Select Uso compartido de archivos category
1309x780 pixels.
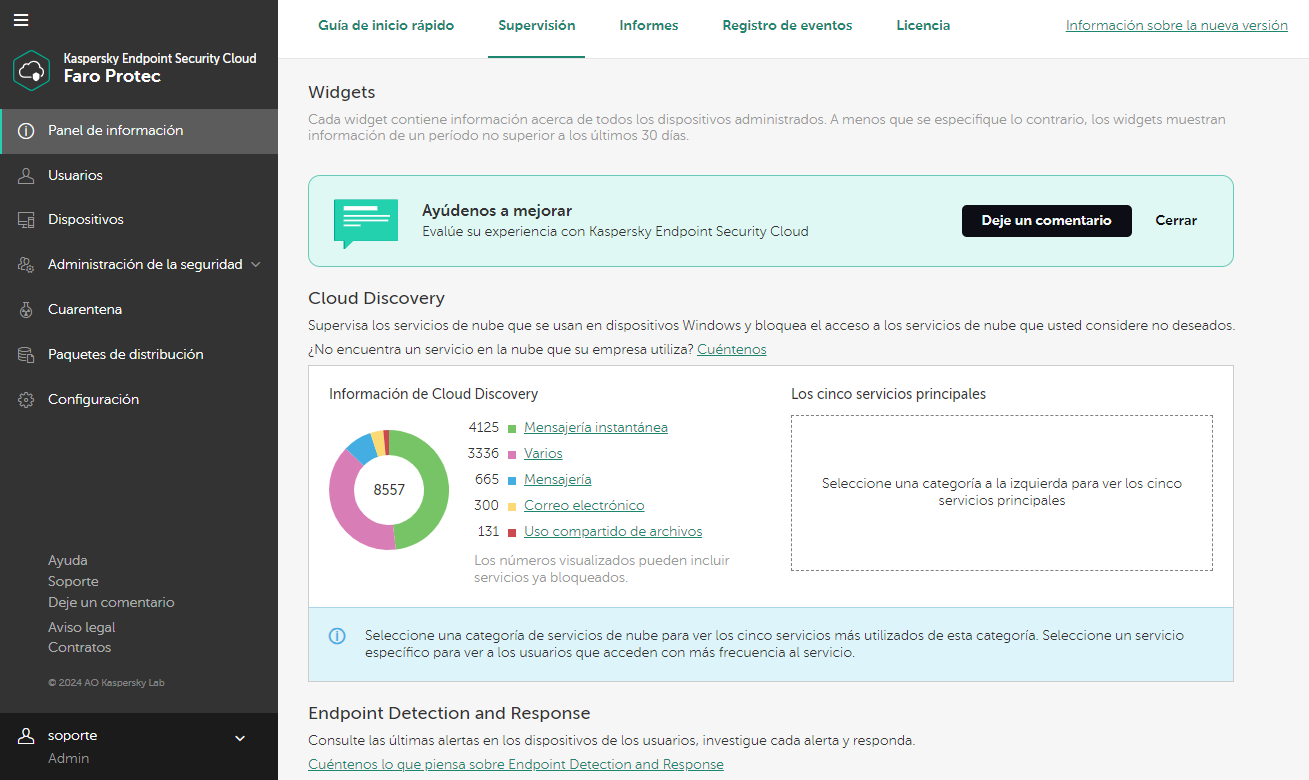[613, 532]
